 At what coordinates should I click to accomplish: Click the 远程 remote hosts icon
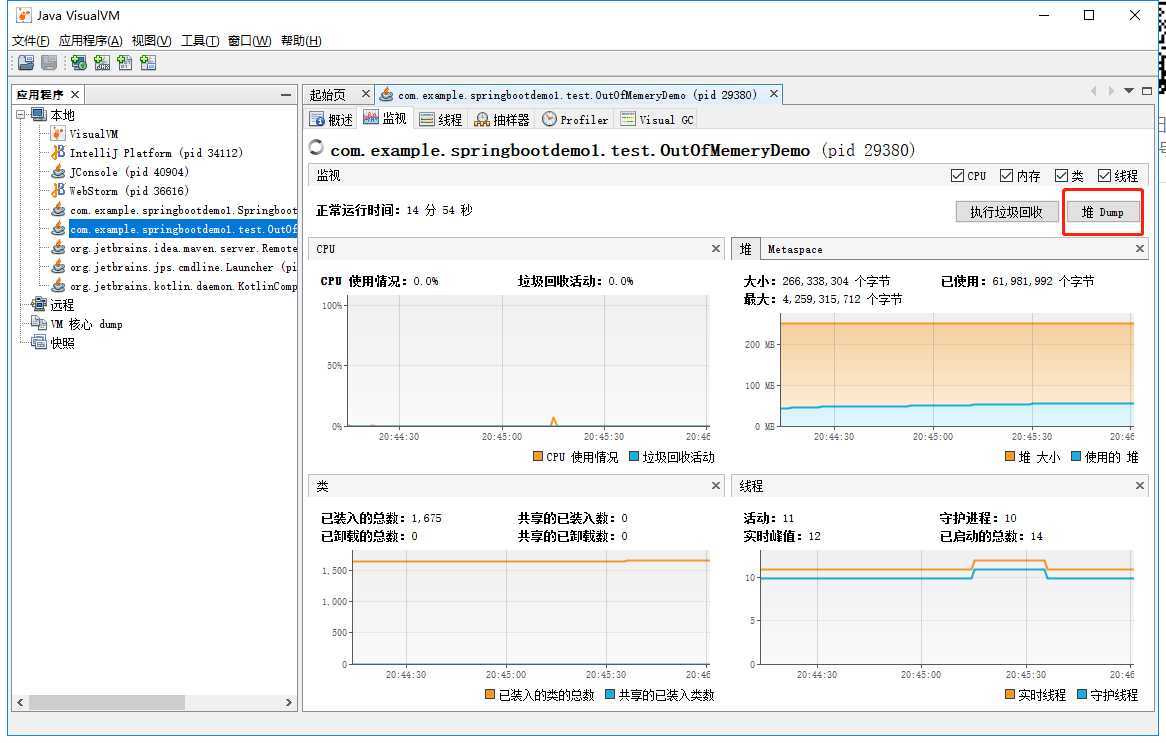click(x=39, y=304)
